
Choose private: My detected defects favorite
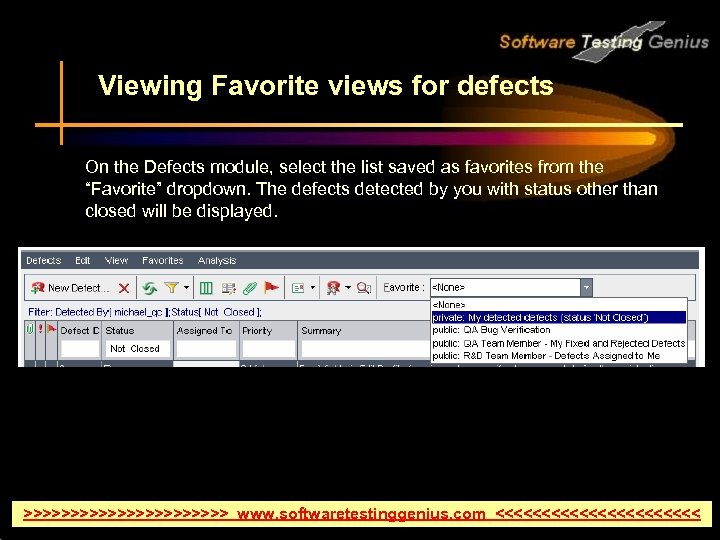559,317
